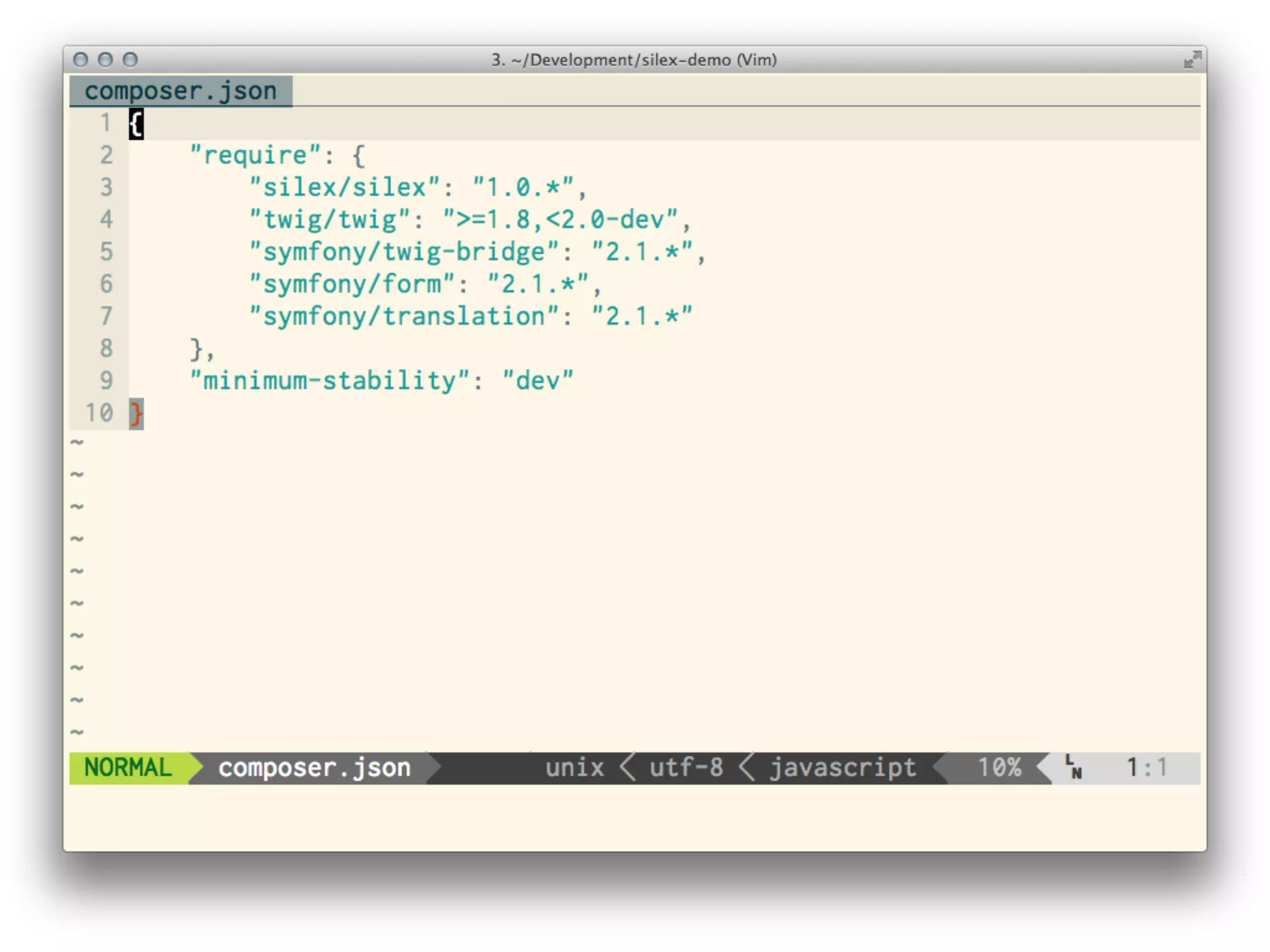
Task: Click the "symfony/twig-bridge" dependency line
Action: 404,252
